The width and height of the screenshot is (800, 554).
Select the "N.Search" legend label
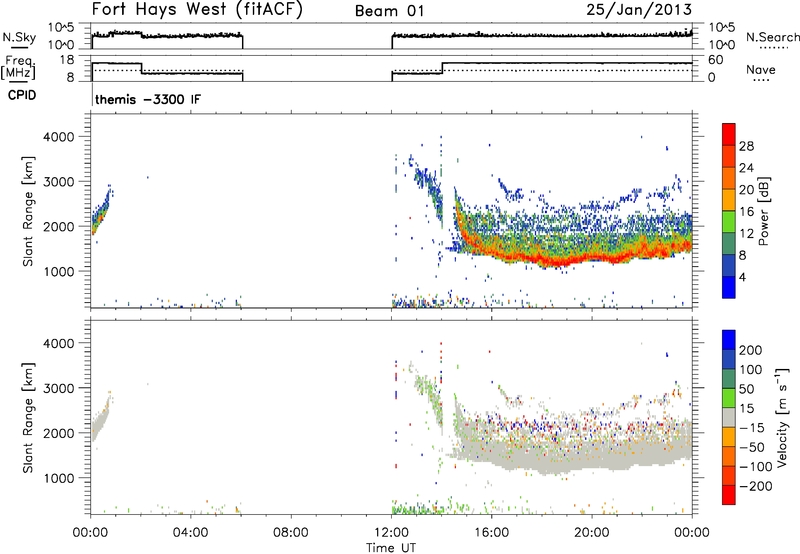772,37
